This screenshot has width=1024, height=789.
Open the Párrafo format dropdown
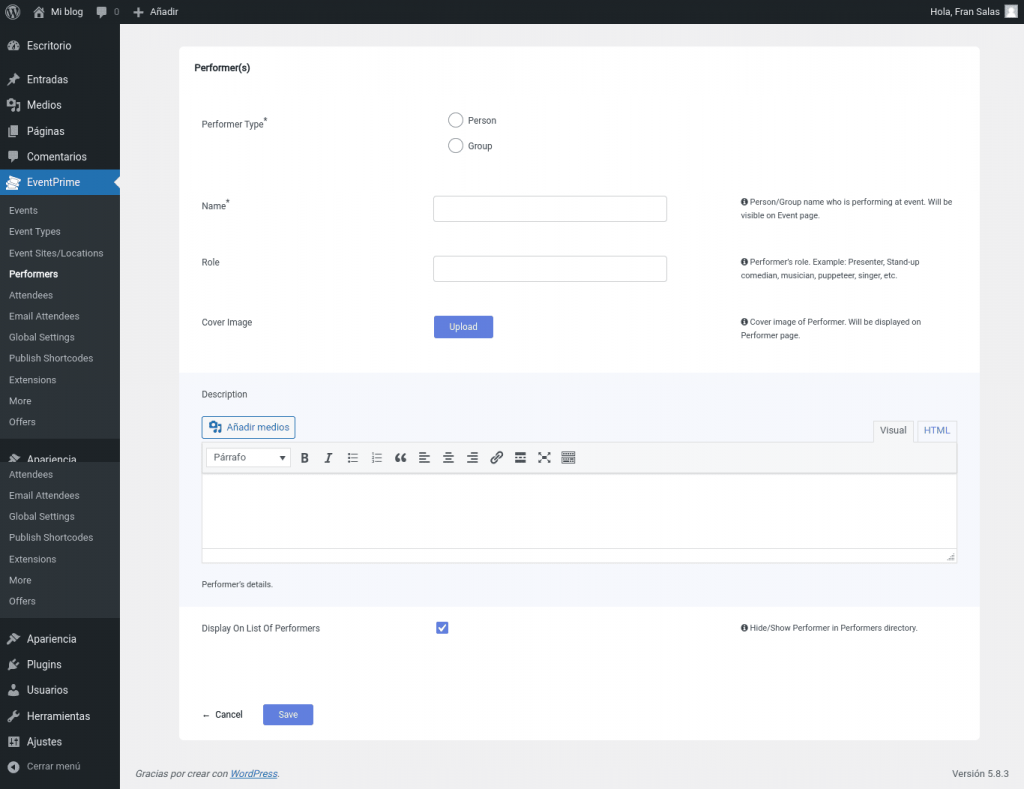pos(248,458)
